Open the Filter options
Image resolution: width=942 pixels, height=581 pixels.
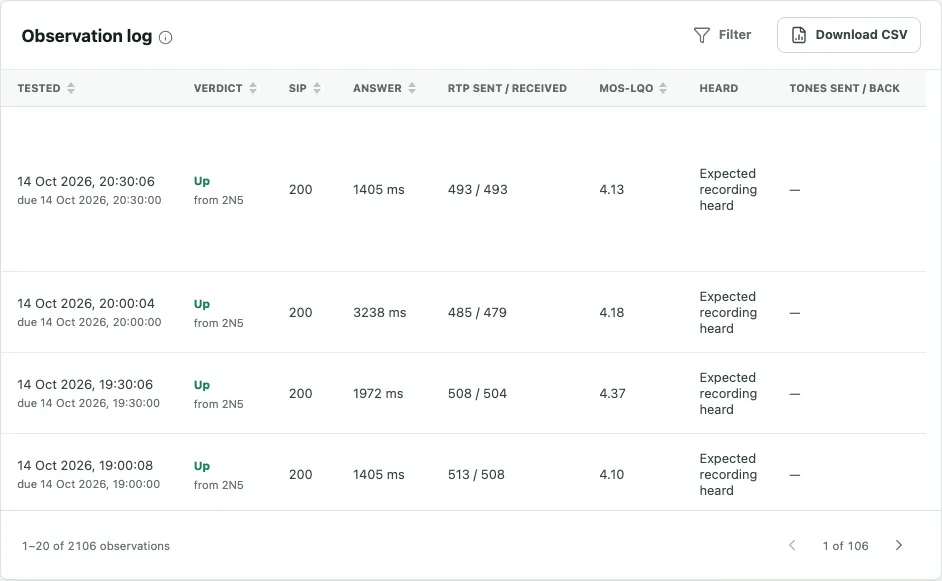[x=722, y=35]
